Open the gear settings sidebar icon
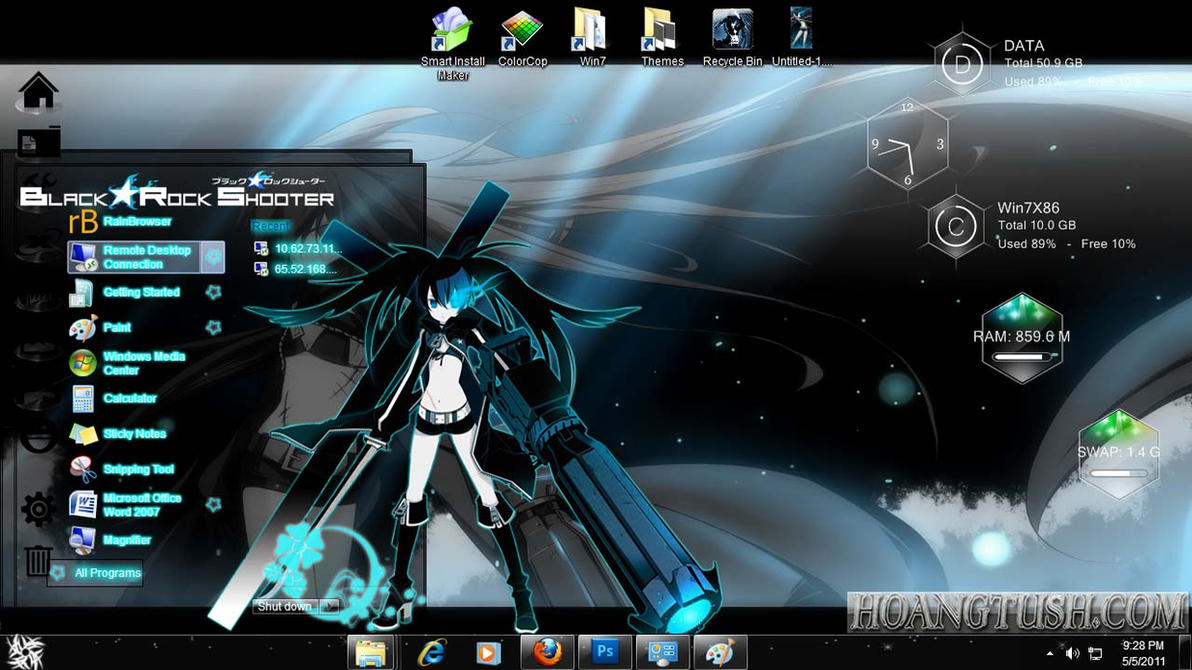The image size is (1192, 670). [37, 509]
